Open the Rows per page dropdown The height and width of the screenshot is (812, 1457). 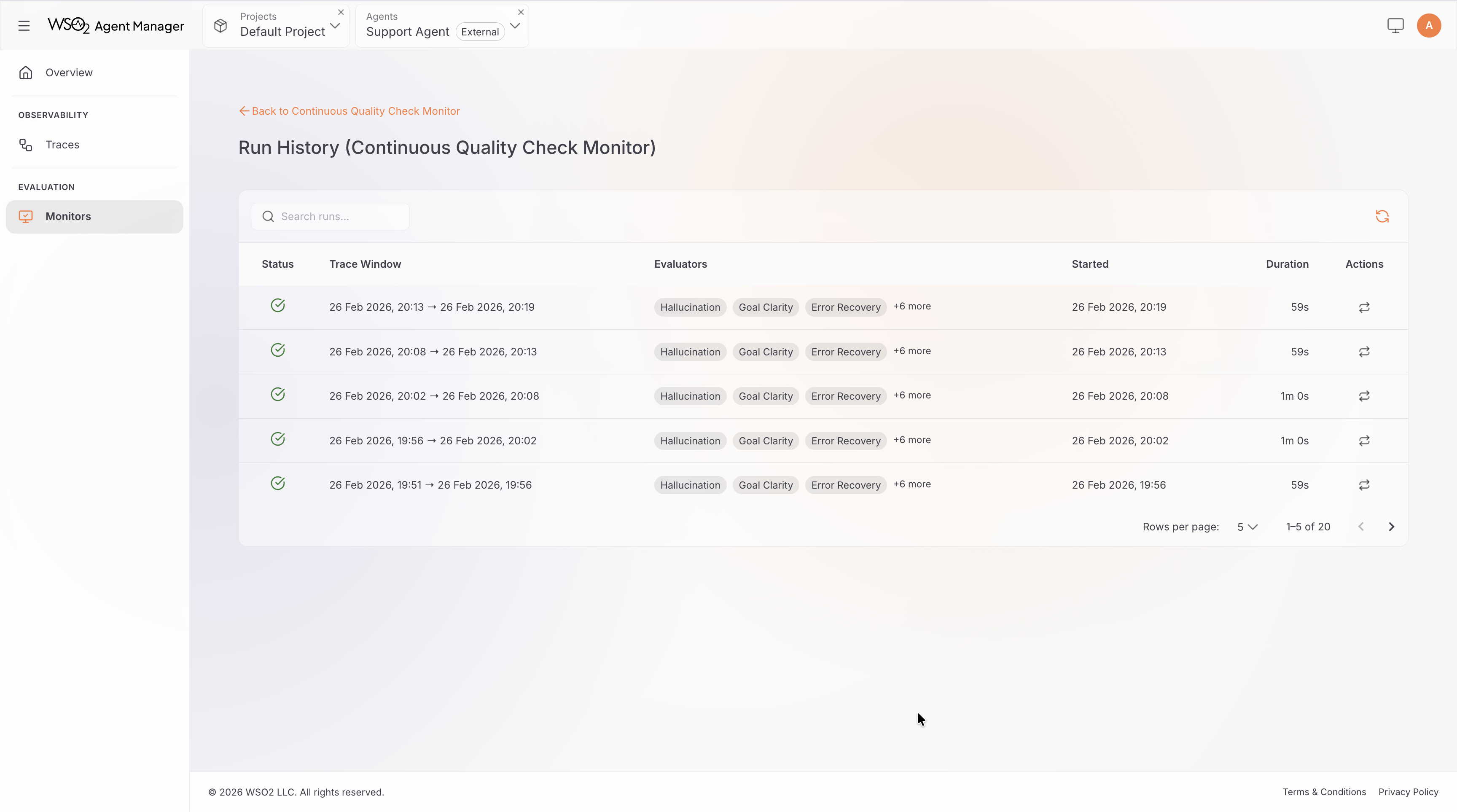pyautogui.click(x=1247, y=527)
